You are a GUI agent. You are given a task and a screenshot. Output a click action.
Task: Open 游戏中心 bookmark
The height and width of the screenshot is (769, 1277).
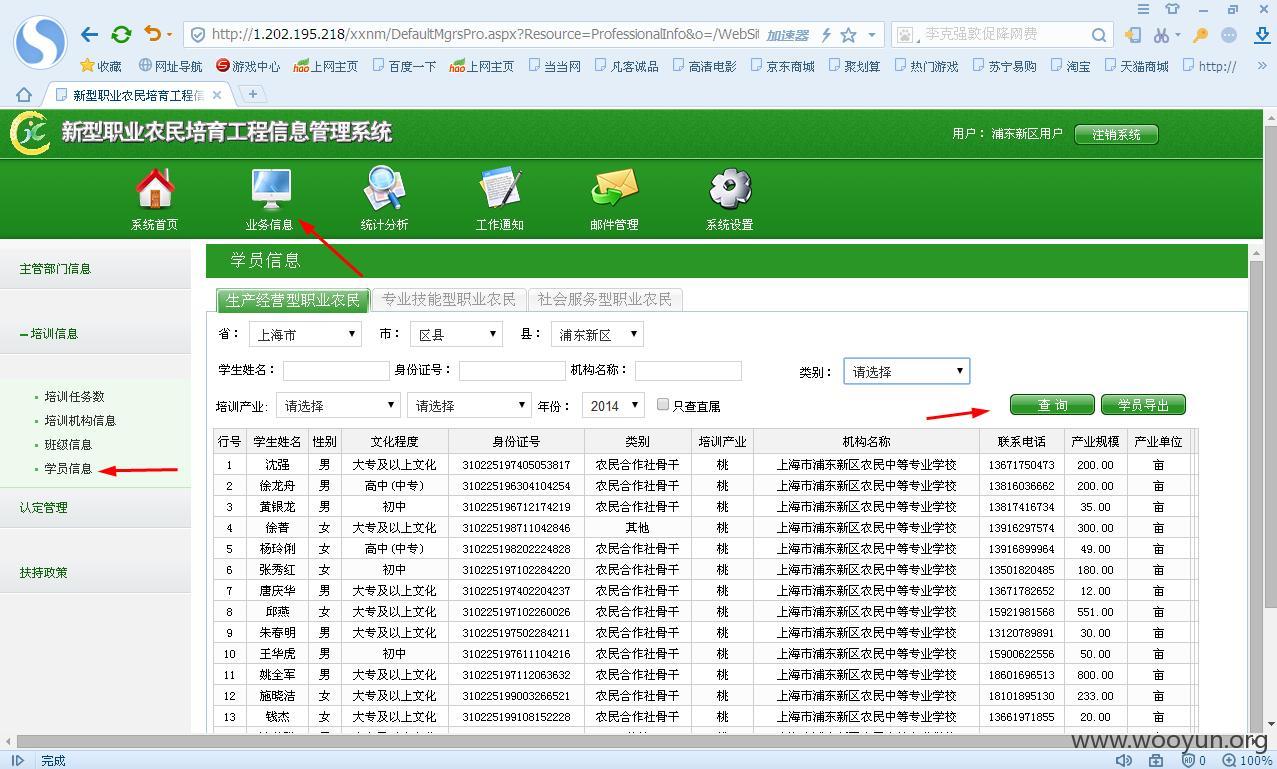click(248, 66)
